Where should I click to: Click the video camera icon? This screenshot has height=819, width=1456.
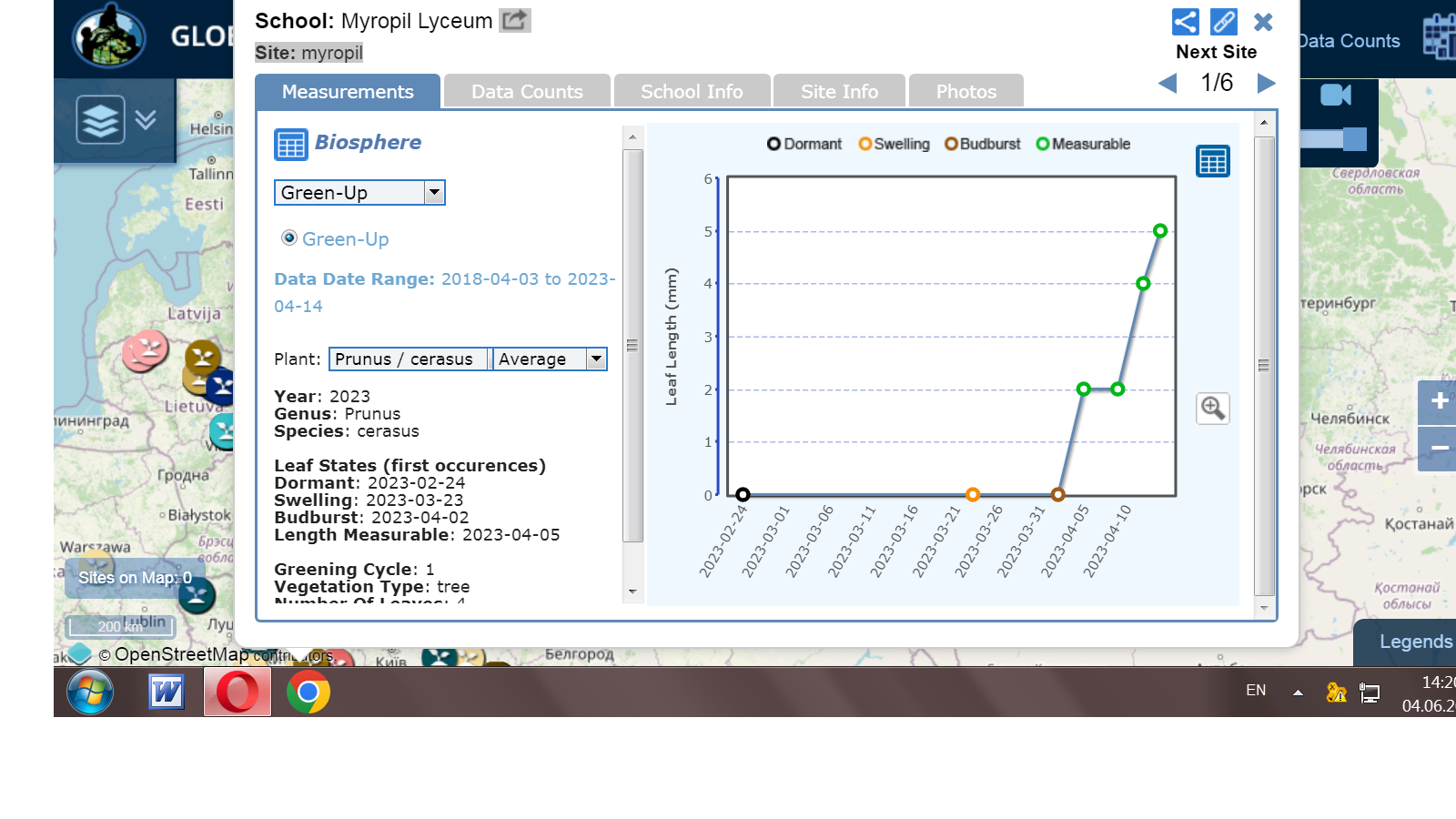point(1336,96)
